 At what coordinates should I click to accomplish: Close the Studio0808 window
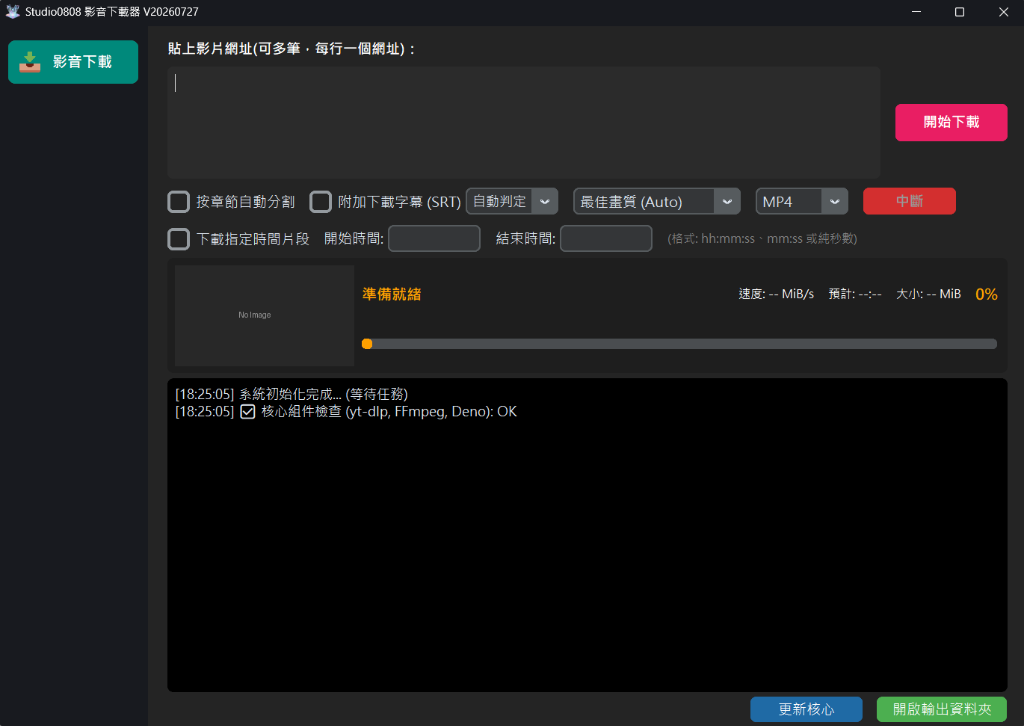1003,12
